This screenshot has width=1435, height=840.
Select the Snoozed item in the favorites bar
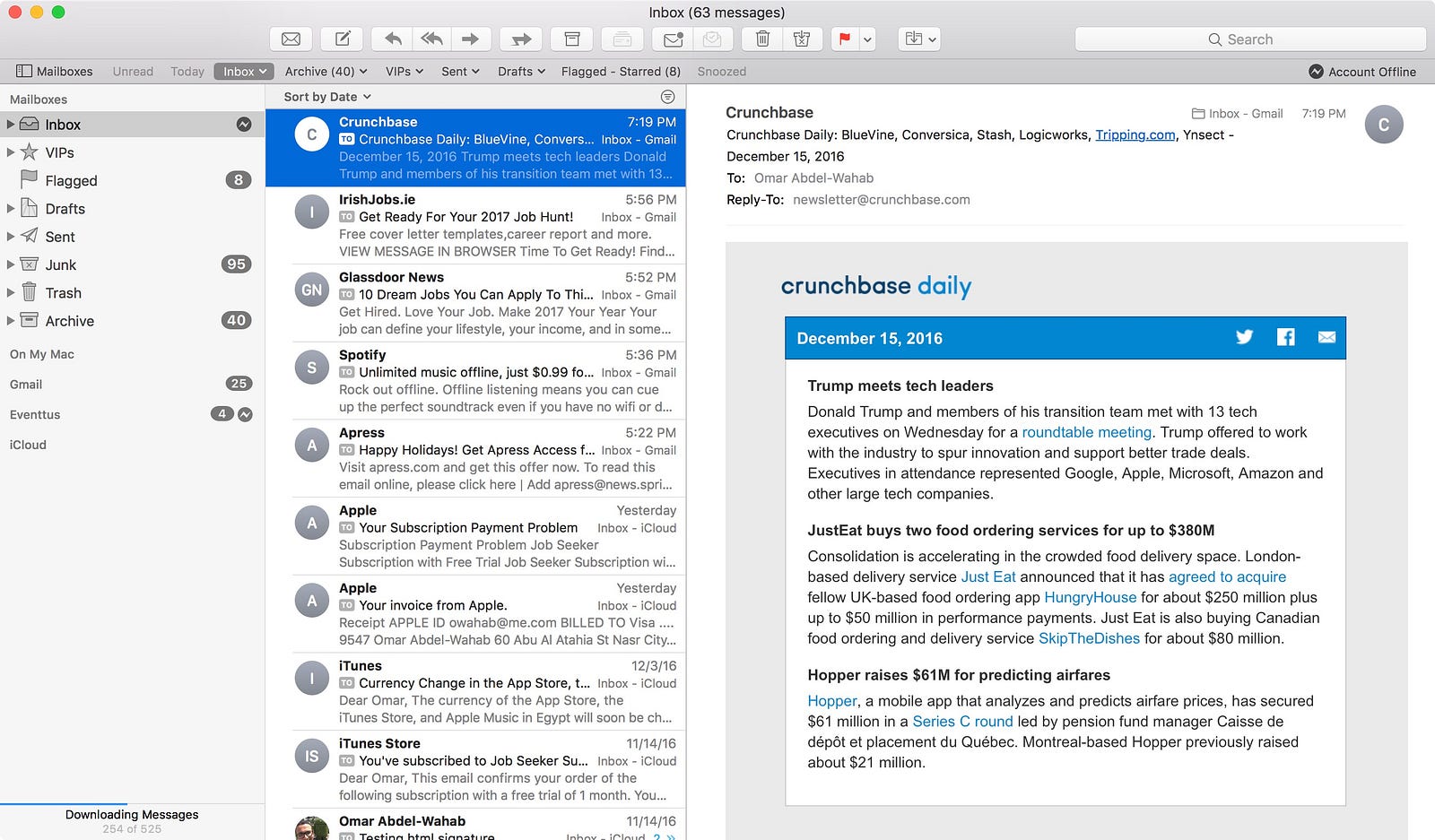(722, 72)
